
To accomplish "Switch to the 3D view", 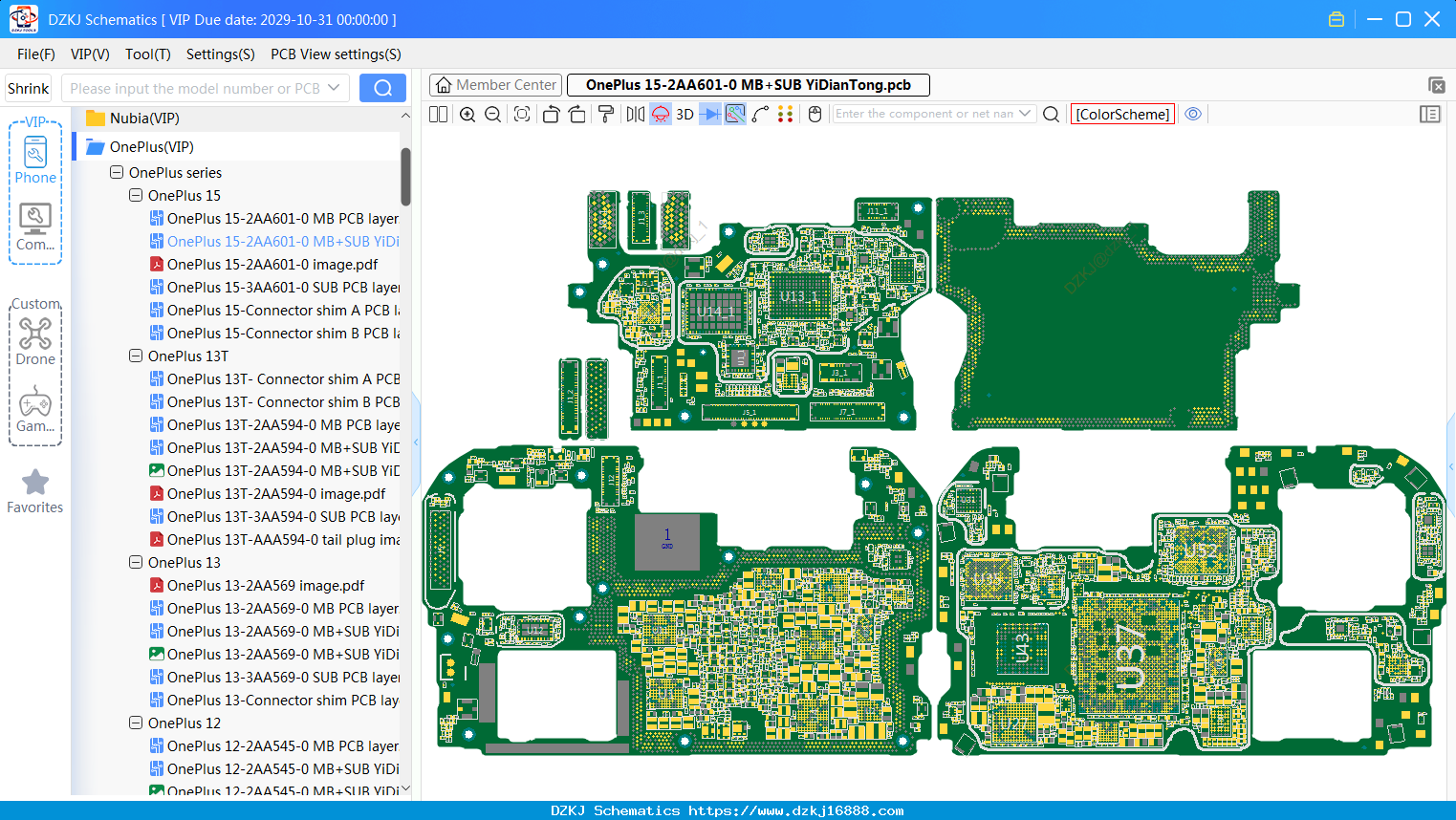I will click(685, 114).
